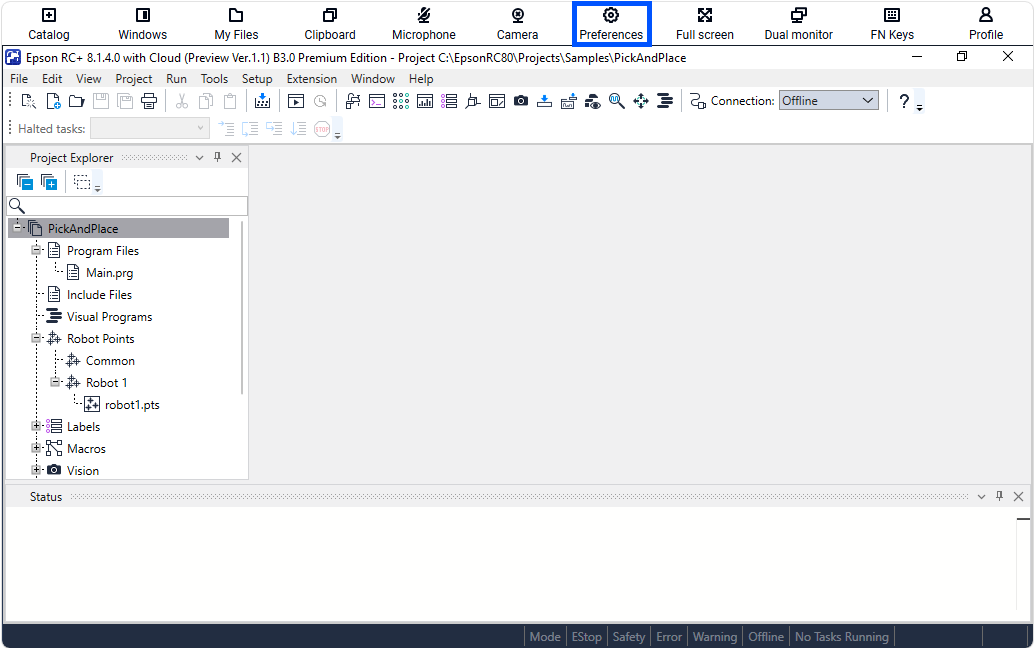Open Project Explorer panel options chevron
This screenshot has height=648, width=1034.
click(200, 158)
